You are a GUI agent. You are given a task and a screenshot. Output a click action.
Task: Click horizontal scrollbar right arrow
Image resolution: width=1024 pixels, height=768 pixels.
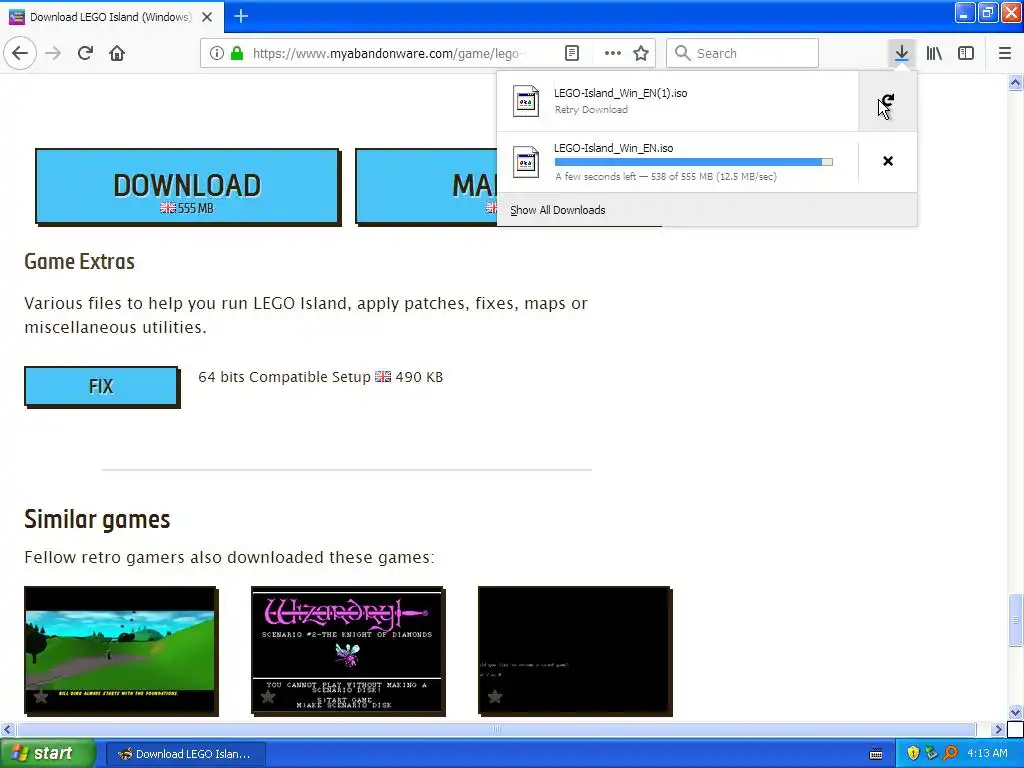(998, 729)
